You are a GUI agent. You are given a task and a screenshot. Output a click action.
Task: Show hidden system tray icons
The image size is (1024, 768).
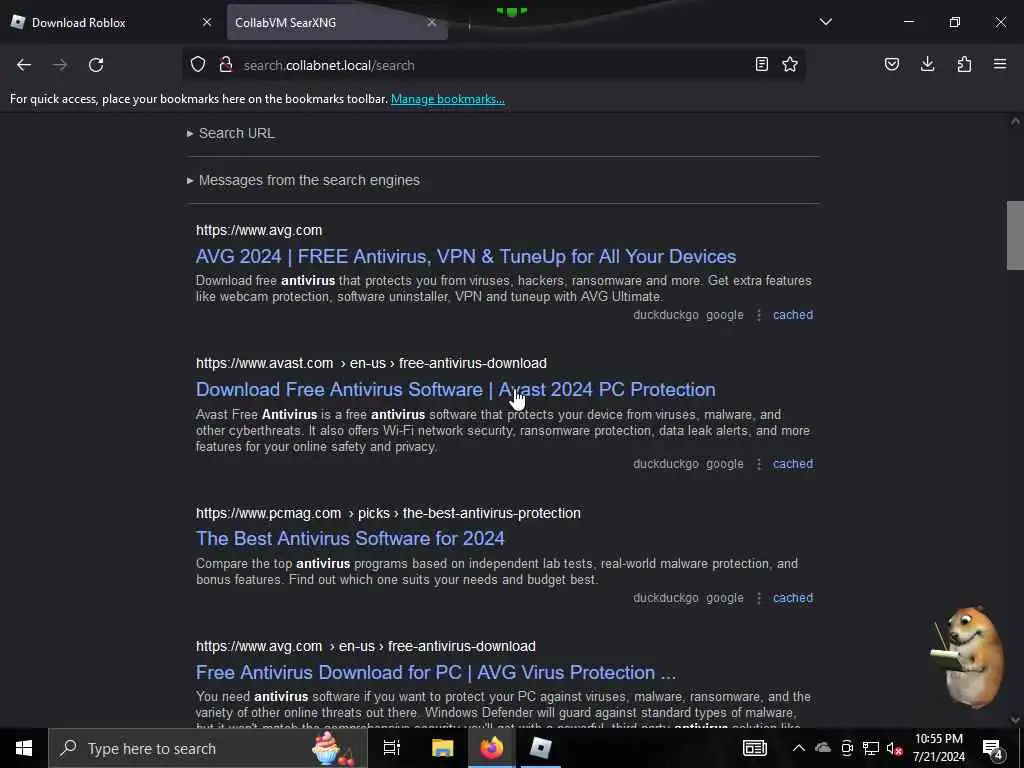[x=798, y=748]
